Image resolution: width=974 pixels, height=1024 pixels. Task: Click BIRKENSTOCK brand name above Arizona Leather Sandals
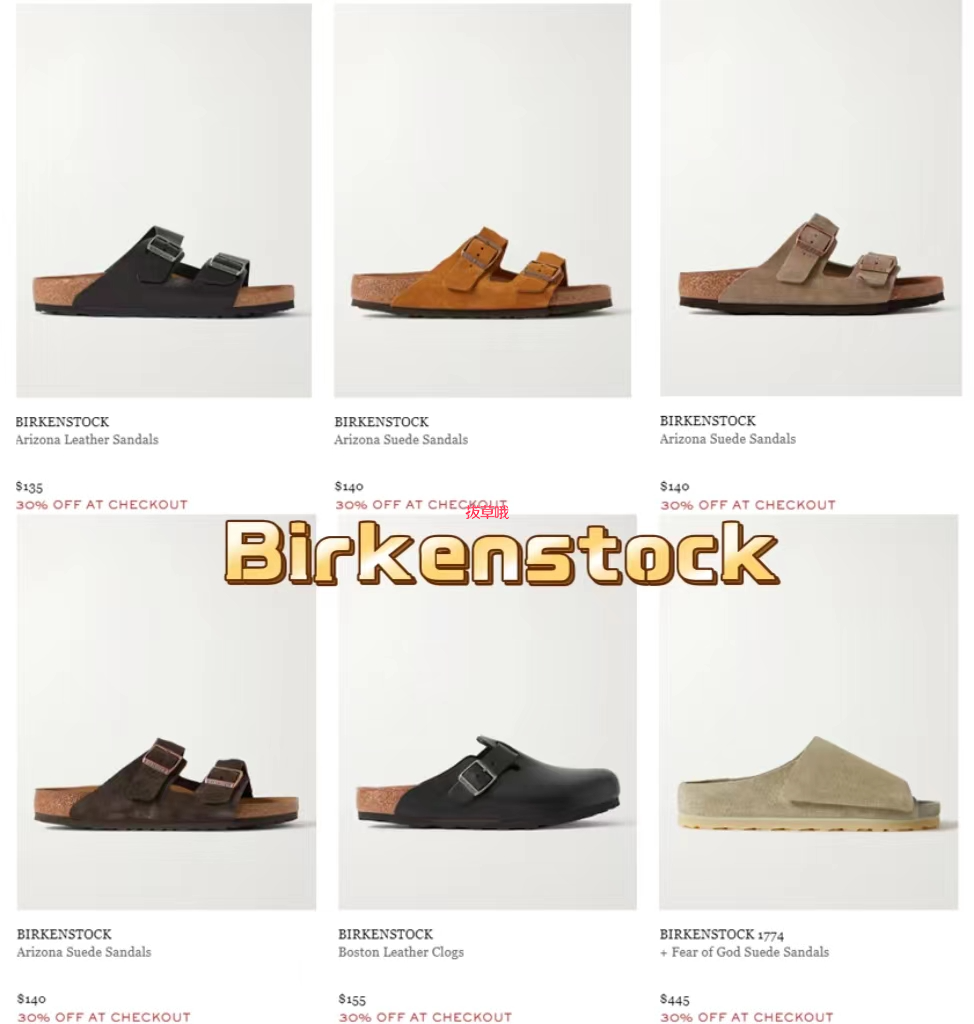(x=62, y=422)
